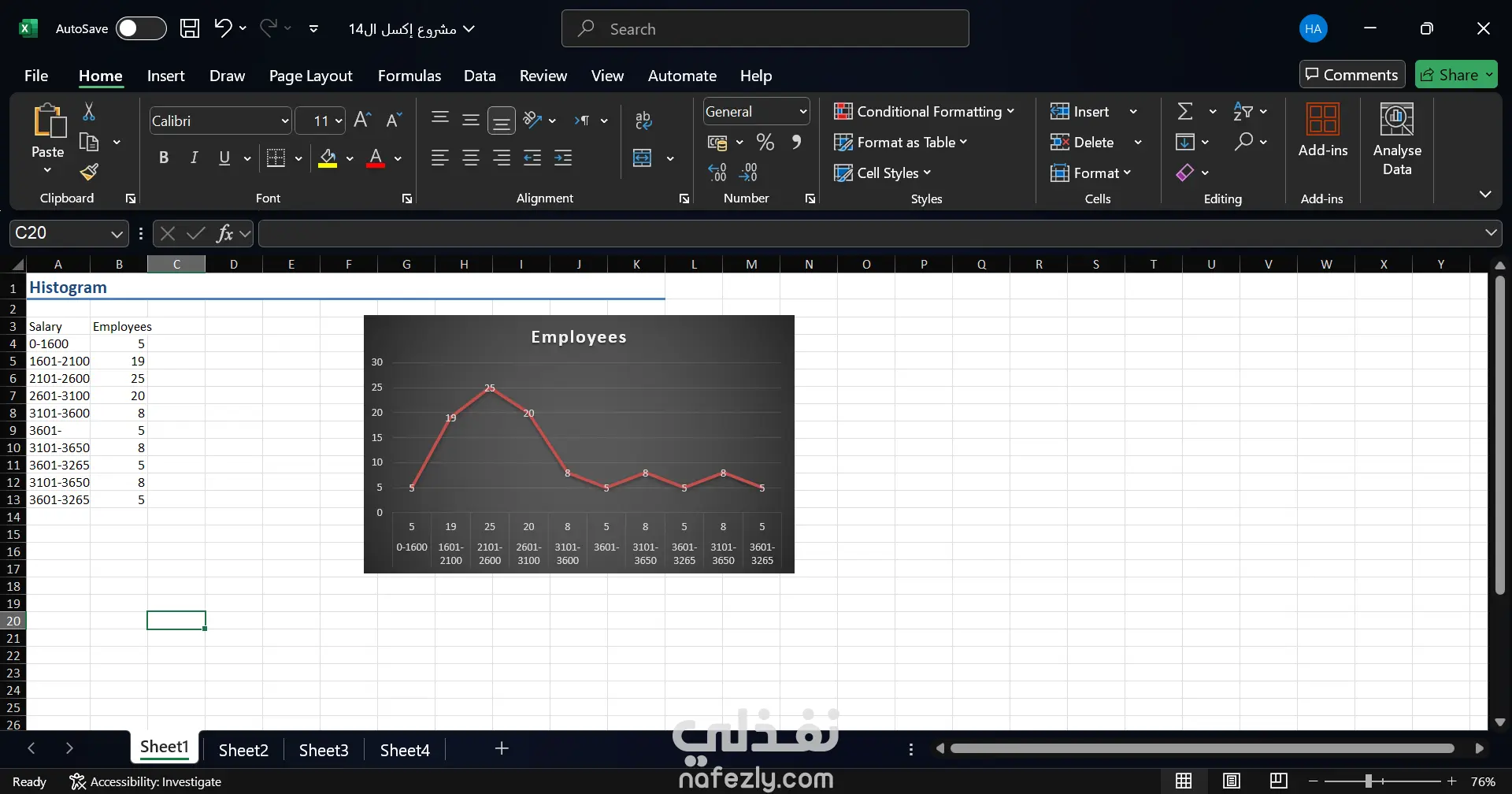
Task: Decrease font size with the small A icon
Action: pyautogui.click(x=394, y=120)
